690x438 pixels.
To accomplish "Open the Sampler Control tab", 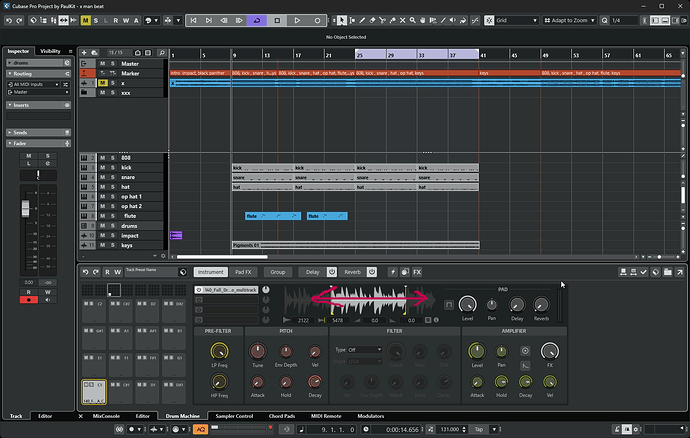I will 234,416.
